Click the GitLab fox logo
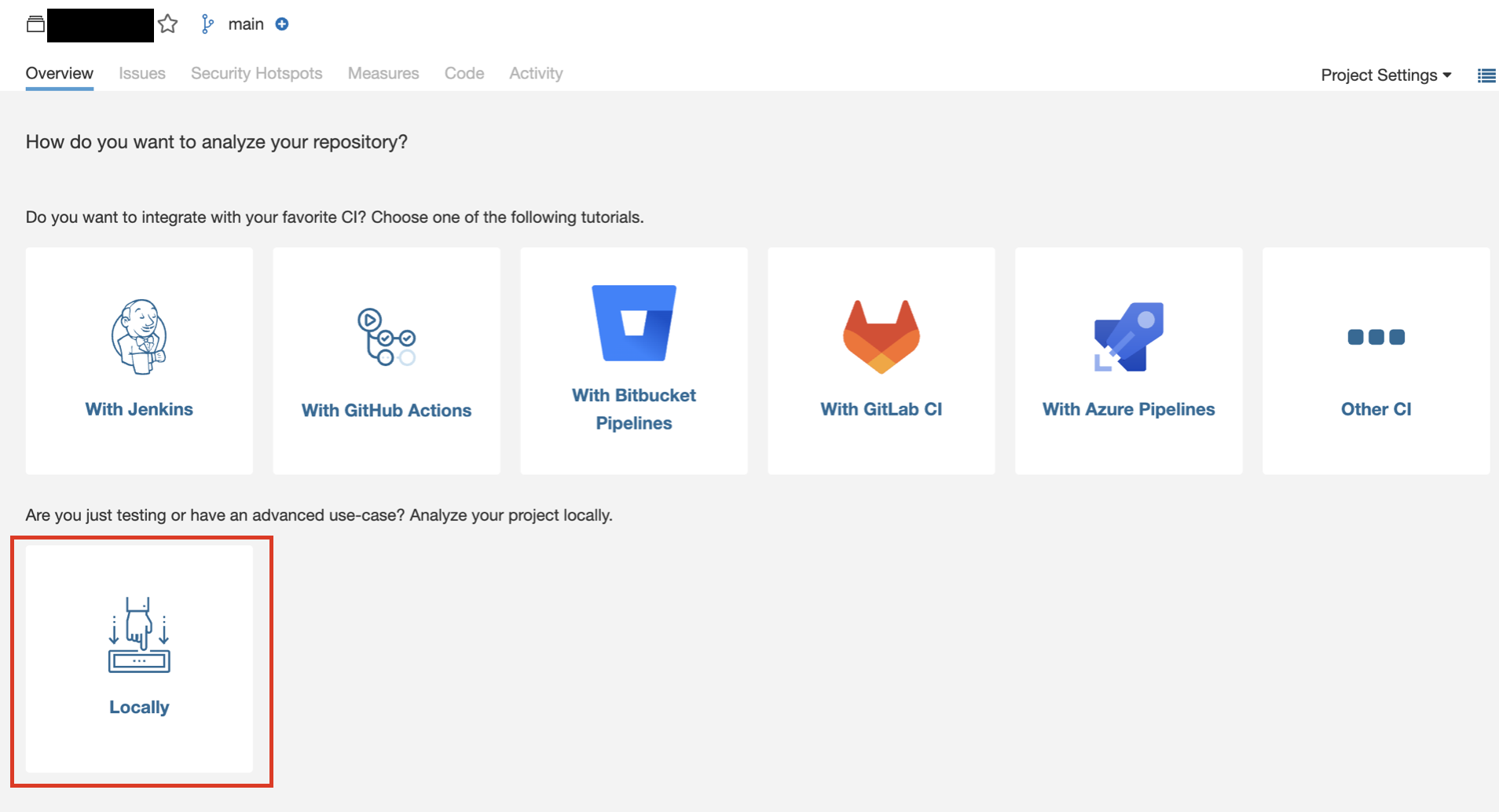Screen dimensions: 1499x812 pos(881,336)
